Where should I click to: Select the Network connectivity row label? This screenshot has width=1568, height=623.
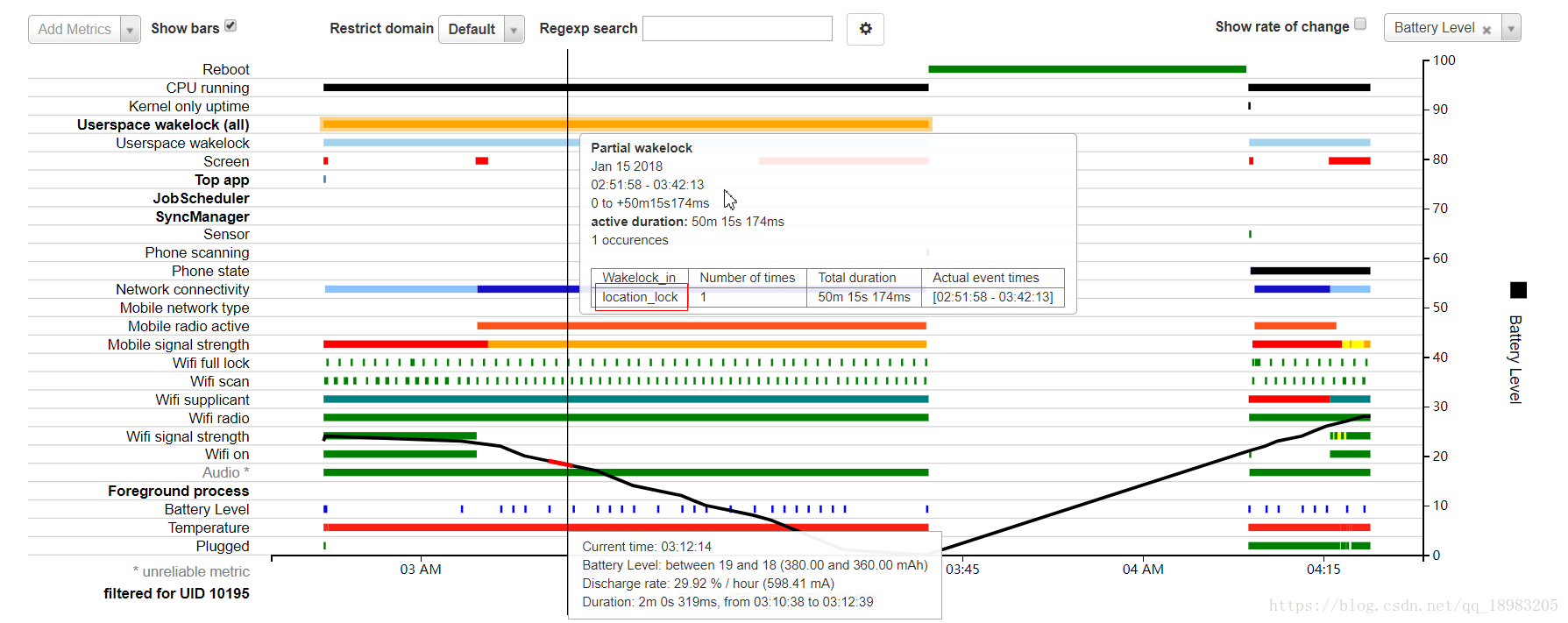(x=182, y=289)
